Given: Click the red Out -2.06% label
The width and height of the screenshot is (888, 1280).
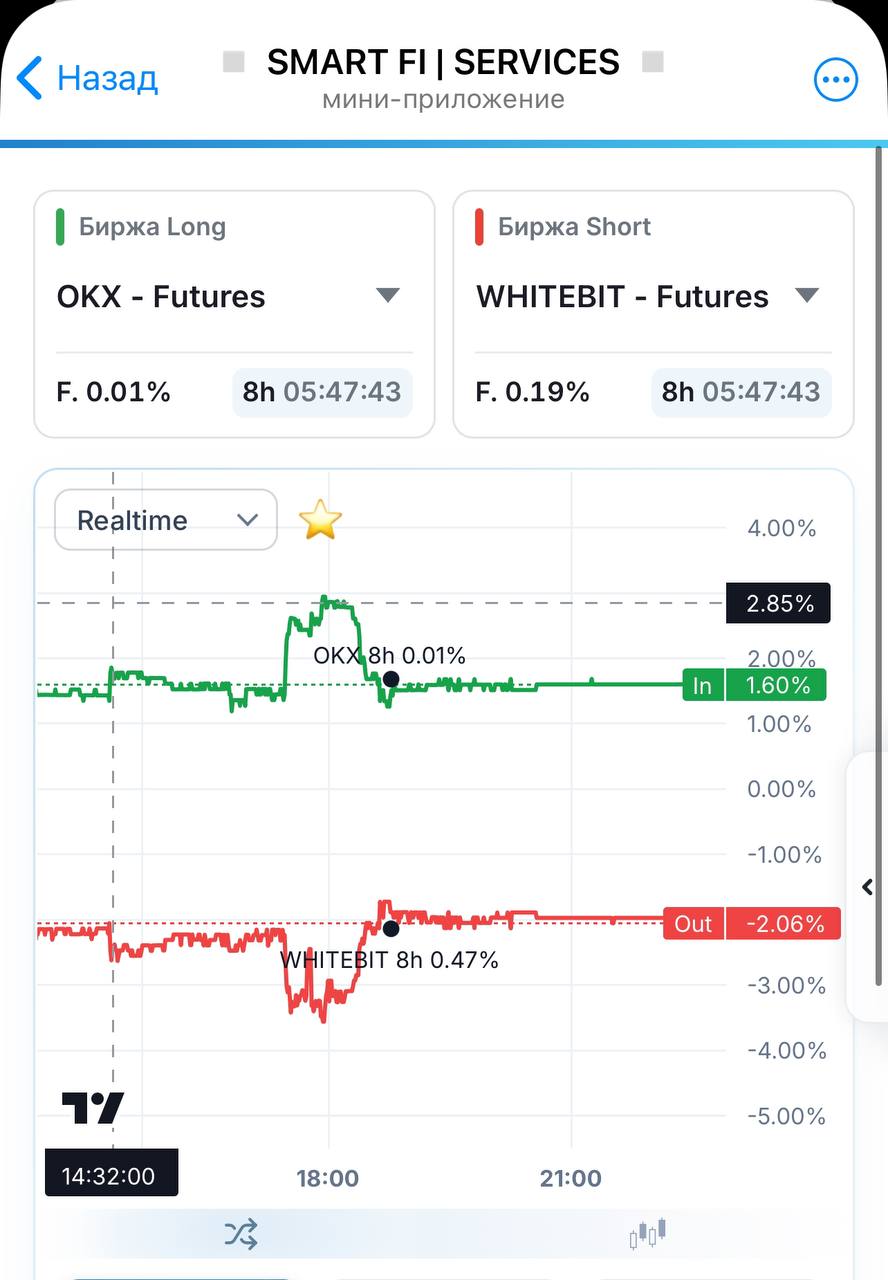Looking at the screenshot, I should [x=752, y=923].
